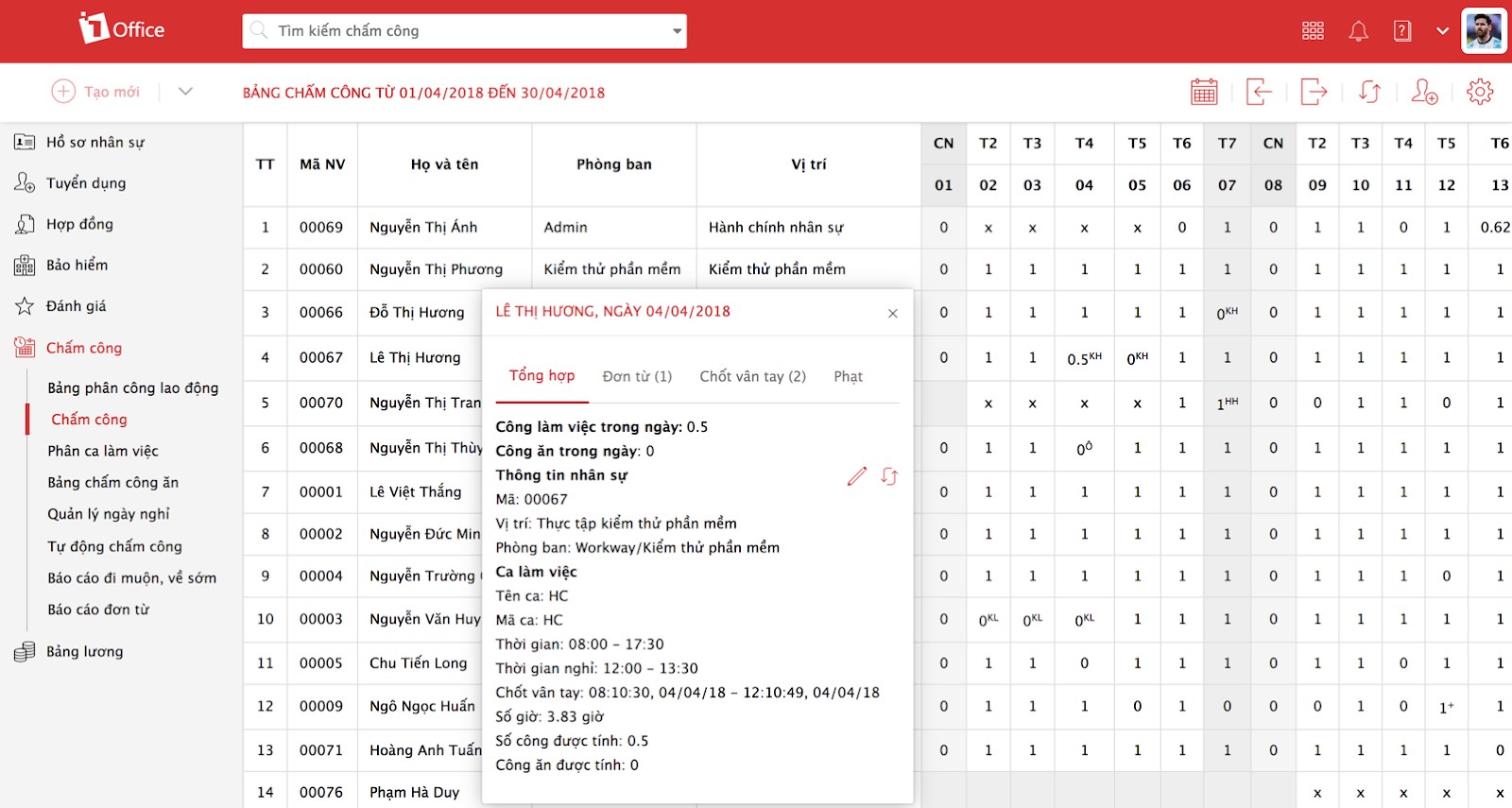Click the Đánh giá star icon
This screenshot has height=808, width=1512.
25,306
